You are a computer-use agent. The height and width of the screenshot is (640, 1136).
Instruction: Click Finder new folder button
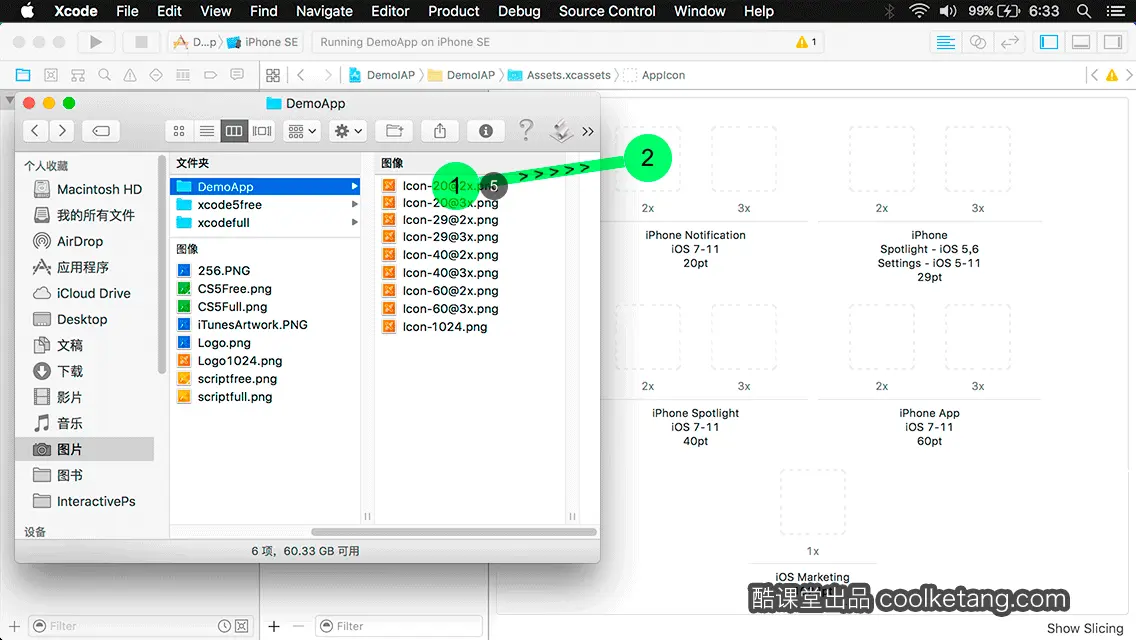[394, 131]
